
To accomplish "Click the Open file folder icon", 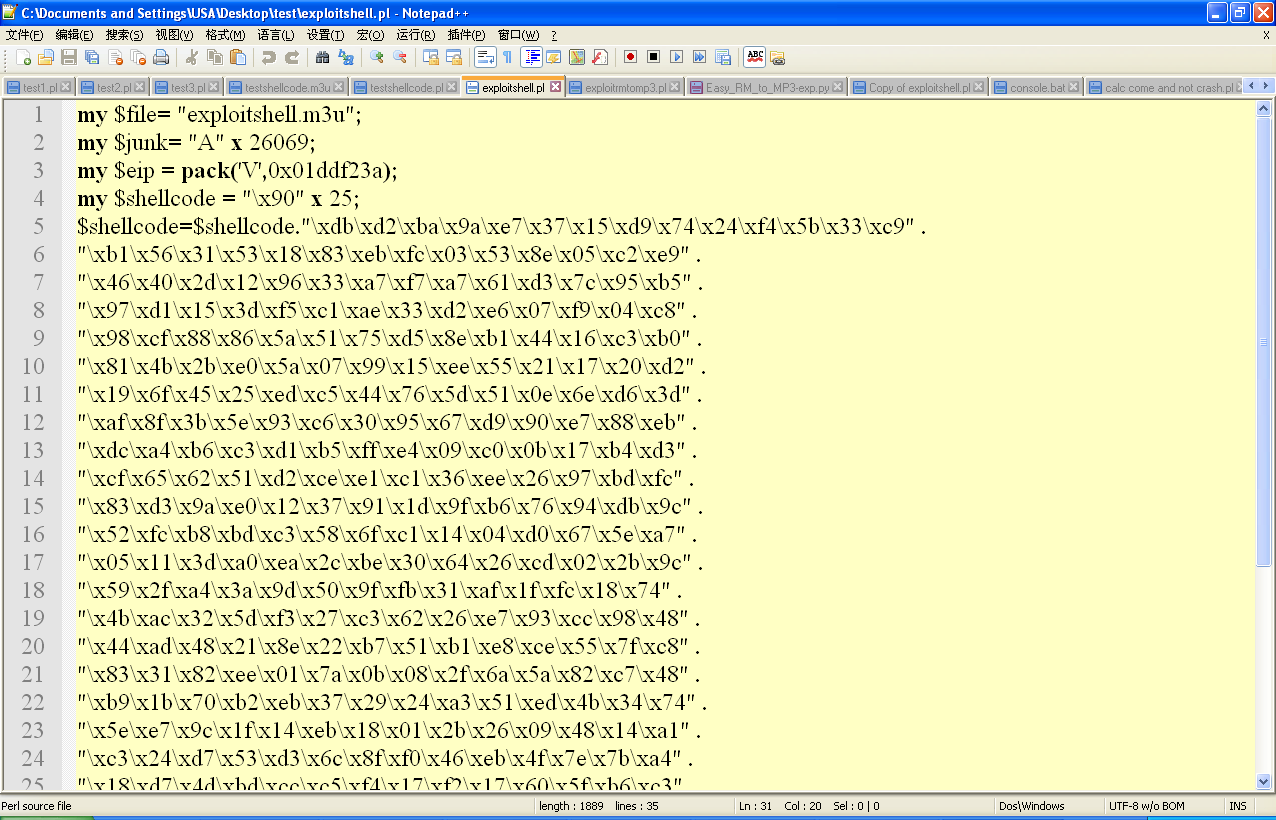I will [46, 57].
